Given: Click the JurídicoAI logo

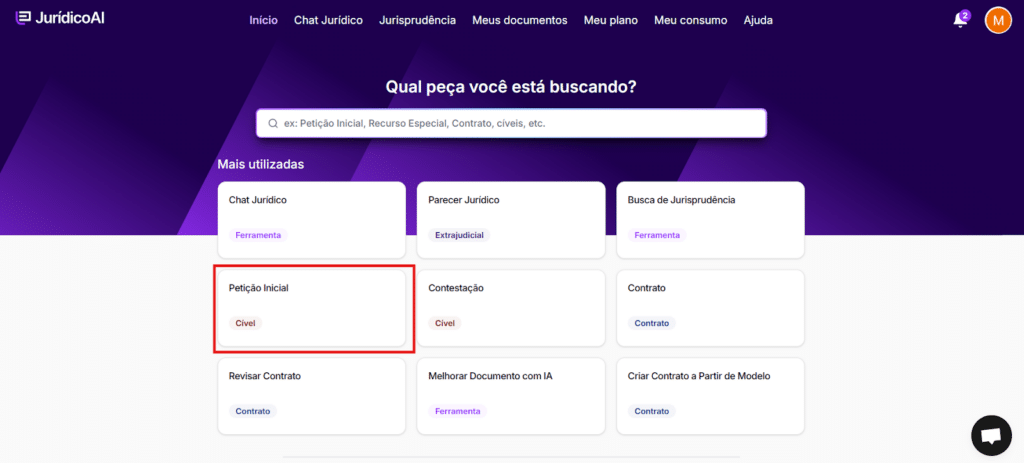Looking at the screenshot, I should pyautogui.click(x=61, y=20).
